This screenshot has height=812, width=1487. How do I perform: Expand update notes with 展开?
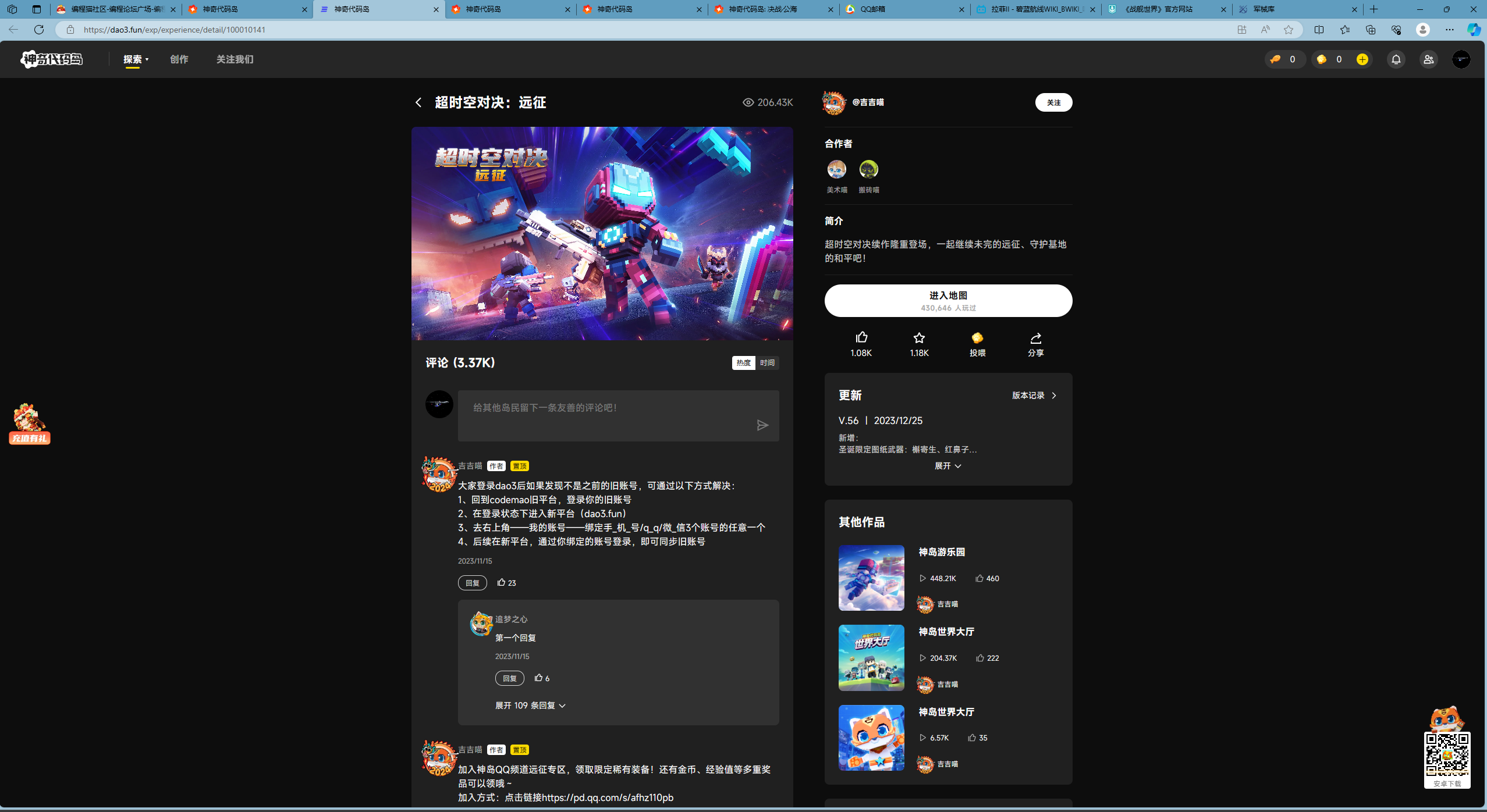point(948,466)
